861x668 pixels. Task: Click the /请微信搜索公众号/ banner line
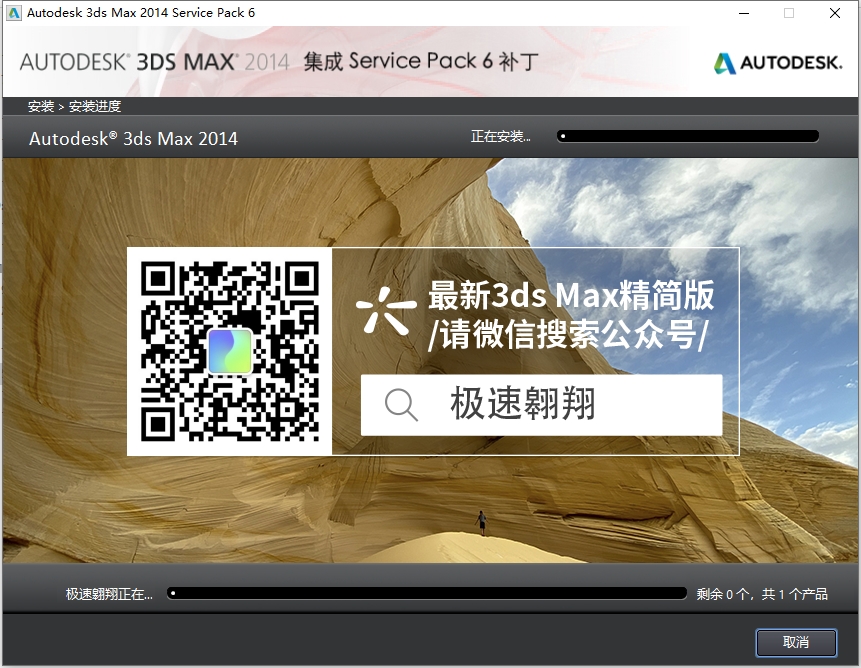567,334
